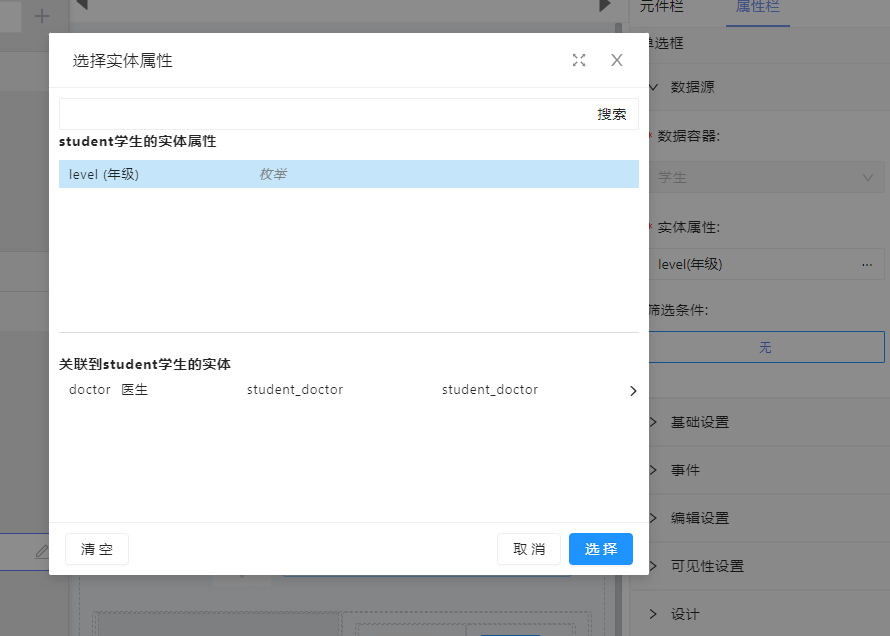Click the 取消 button
Screen dimensions: 890x636
pyautogui.click(x=529, y=549)
